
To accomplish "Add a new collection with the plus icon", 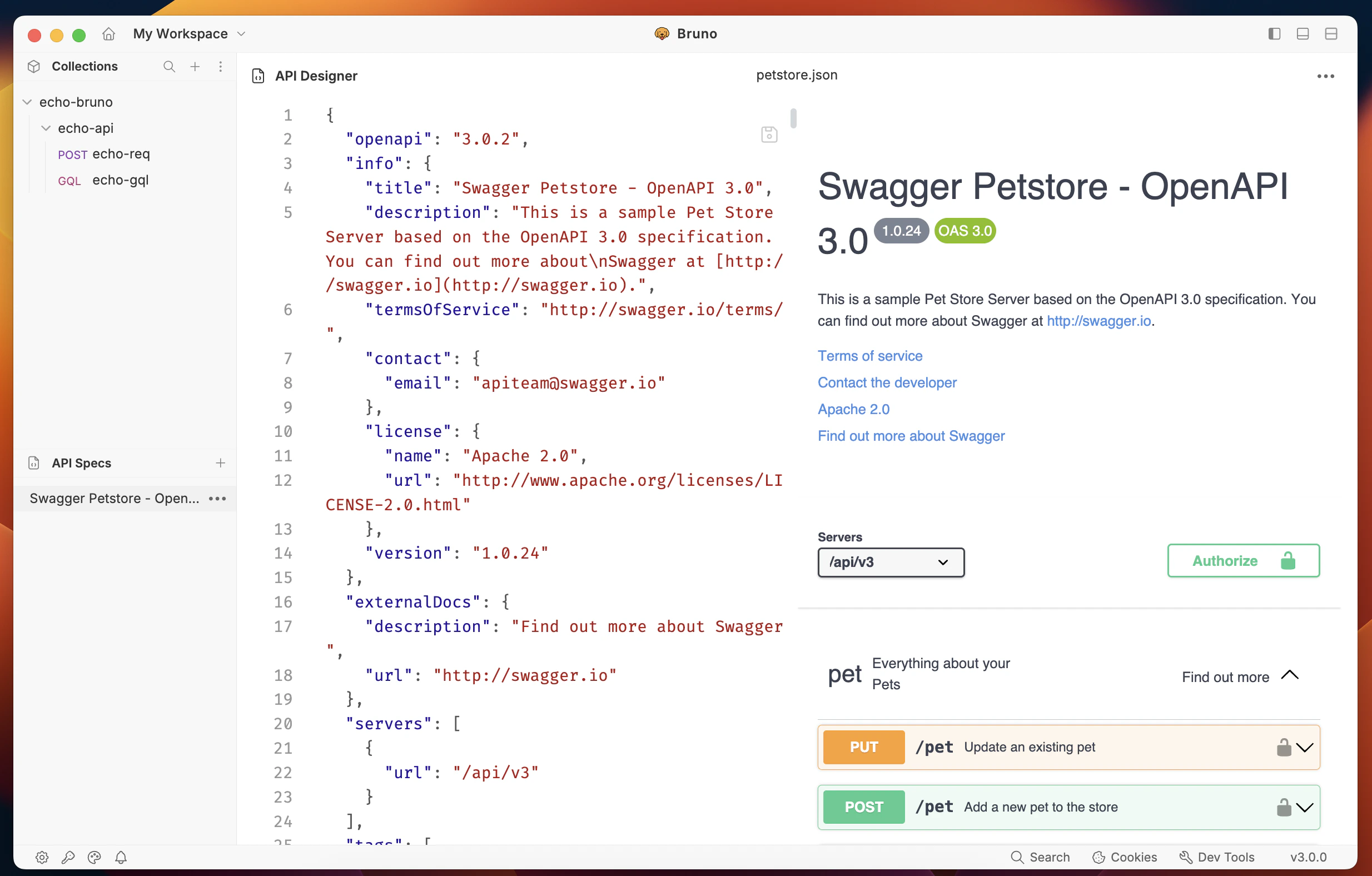I will pyautogui.click(x=195, y=67).
